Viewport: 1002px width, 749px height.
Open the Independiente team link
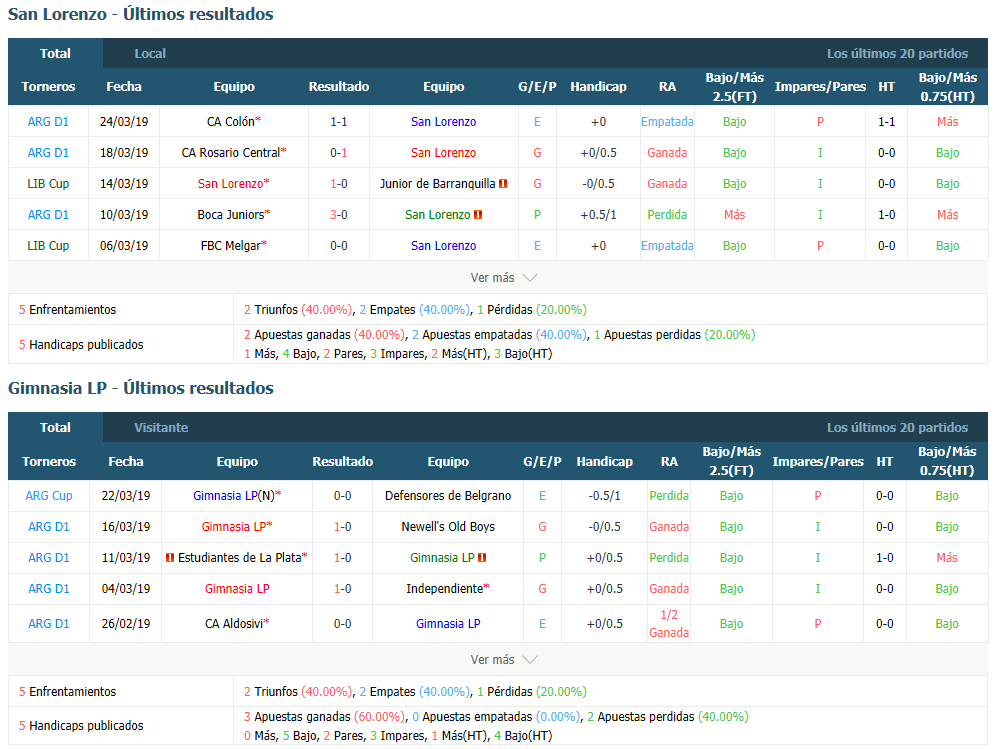tap(445, 589)
